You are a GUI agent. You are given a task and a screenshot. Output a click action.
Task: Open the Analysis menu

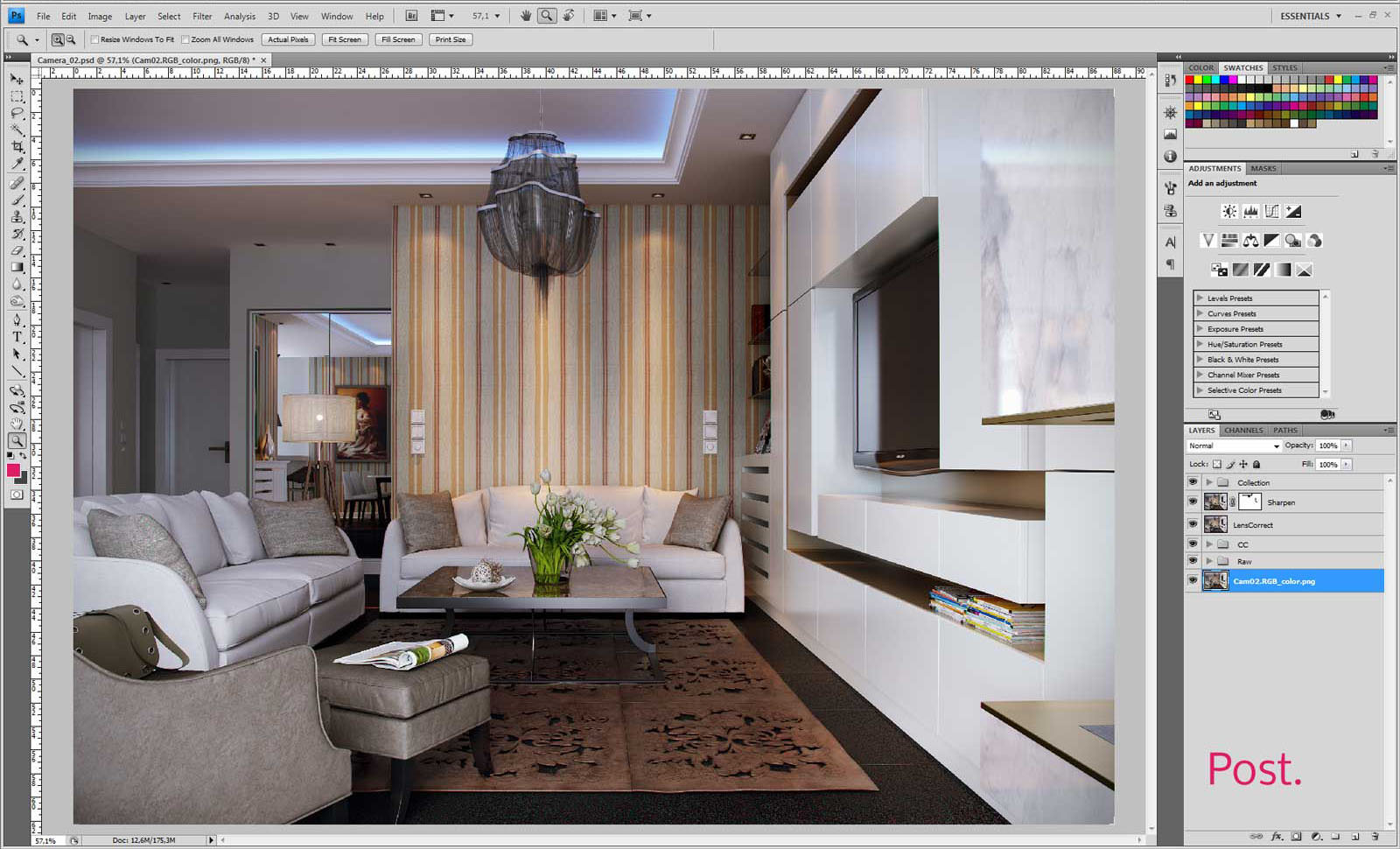(240, 16)
